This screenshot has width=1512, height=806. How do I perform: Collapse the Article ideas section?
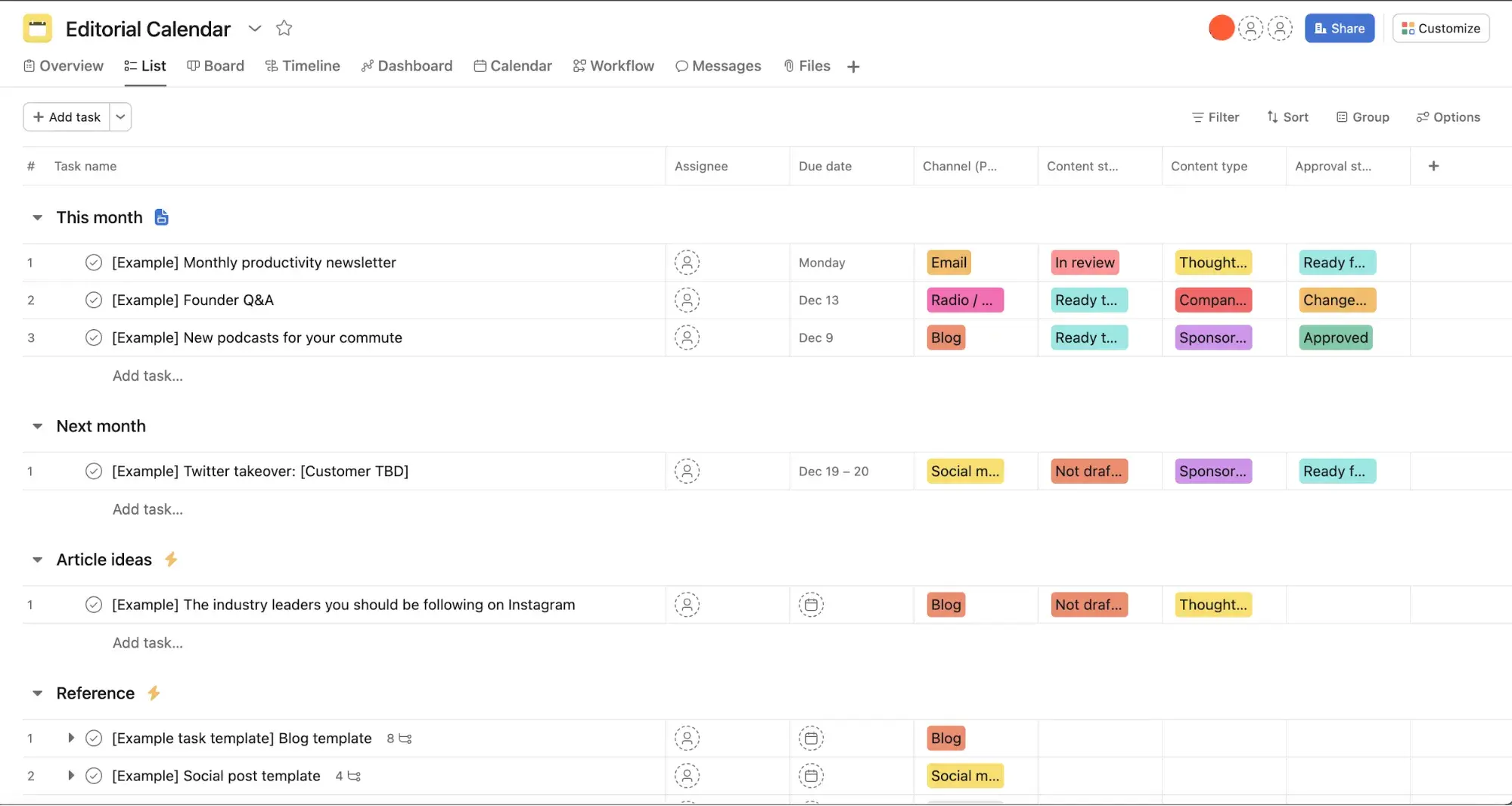[x=37, y=559]
